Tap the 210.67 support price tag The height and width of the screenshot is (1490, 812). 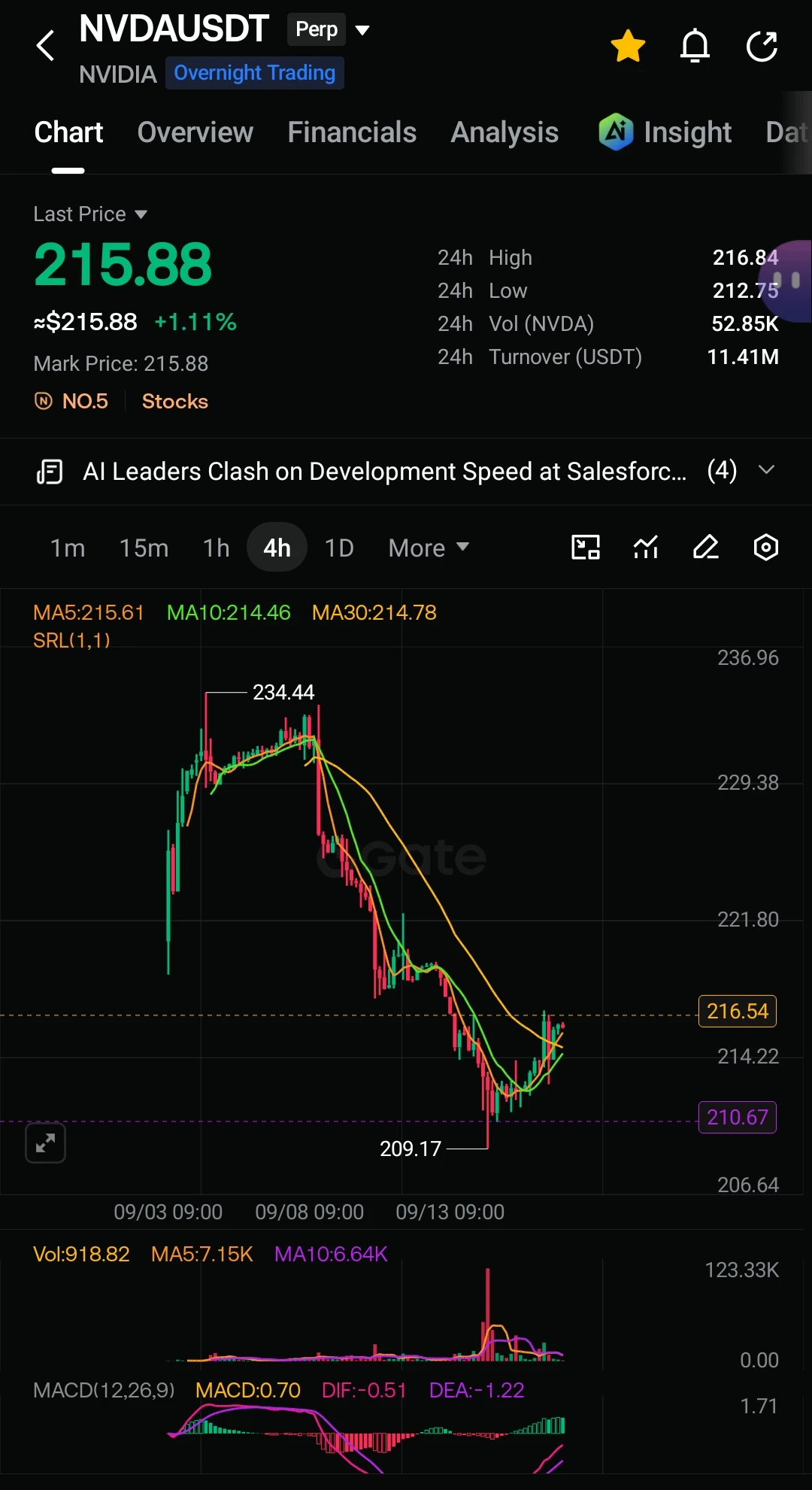point(738,1117)
